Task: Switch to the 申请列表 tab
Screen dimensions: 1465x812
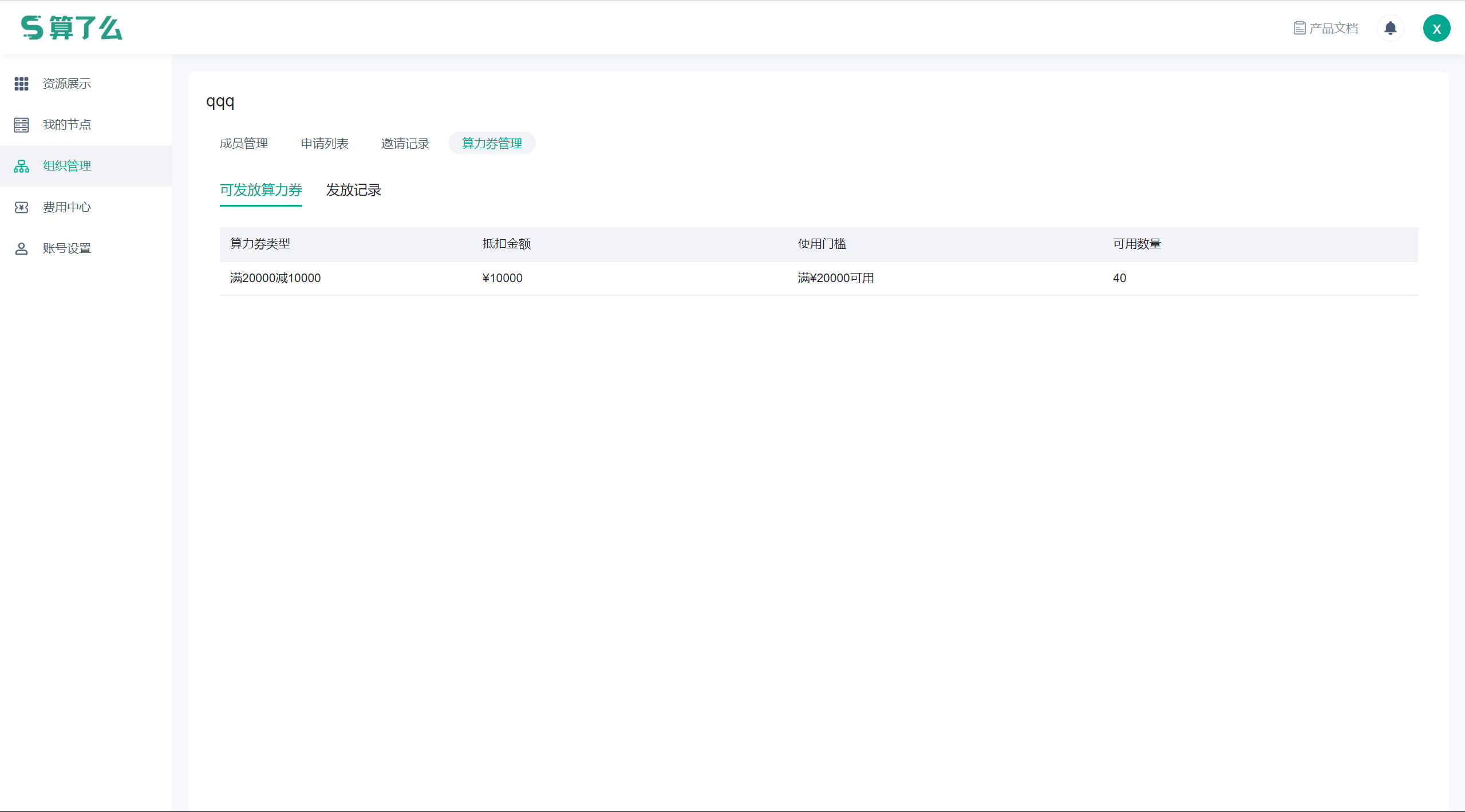Action: click(x=325, y=143)
